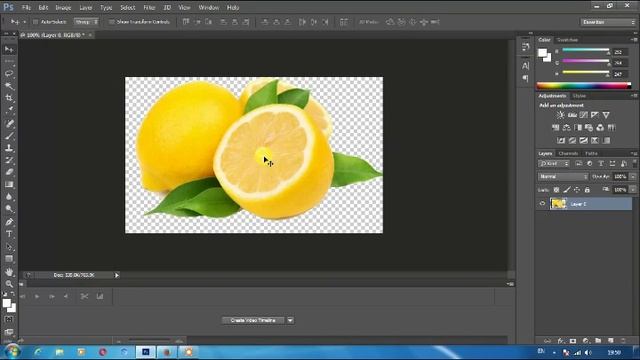
Task: Add an Invert adjustment
Action: pos(561,140)
